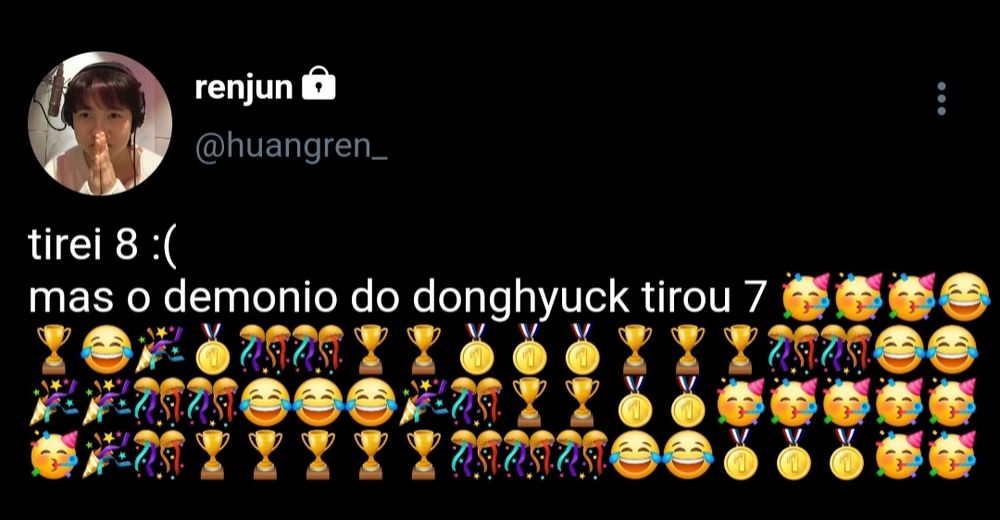Click the first of five consecutive trophies in the bottom row
The image size is (1000, 520).
pos(212,454)
